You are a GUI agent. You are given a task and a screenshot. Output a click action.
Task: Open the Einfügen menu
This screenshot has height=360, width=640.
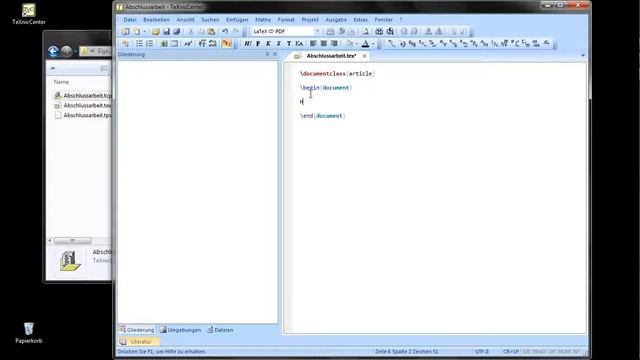[x=237, y=20]
